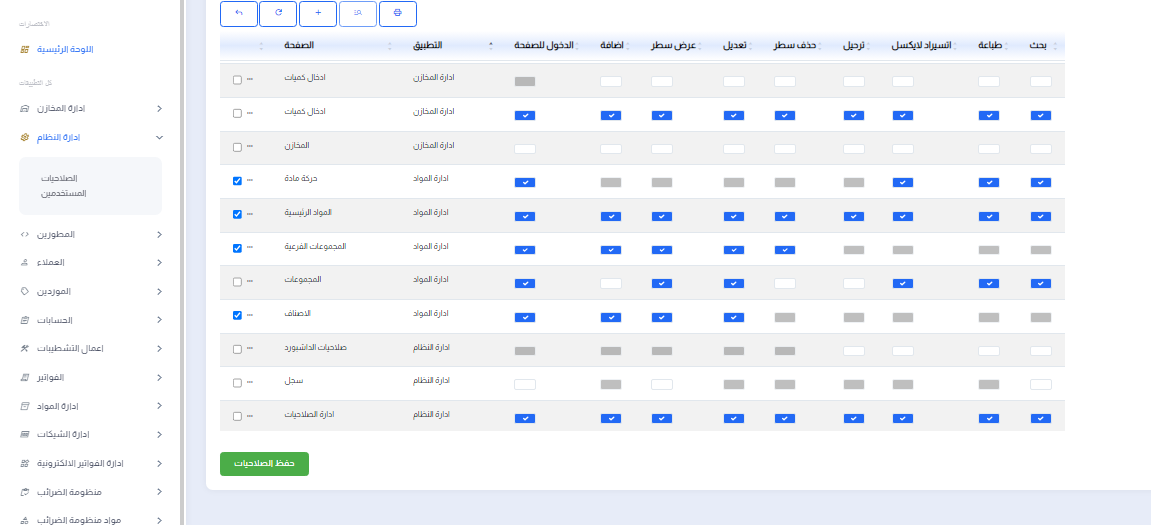Click the refresh icon in the toolbar
This screenshot has height=525, width=1151.
(278, 13)
